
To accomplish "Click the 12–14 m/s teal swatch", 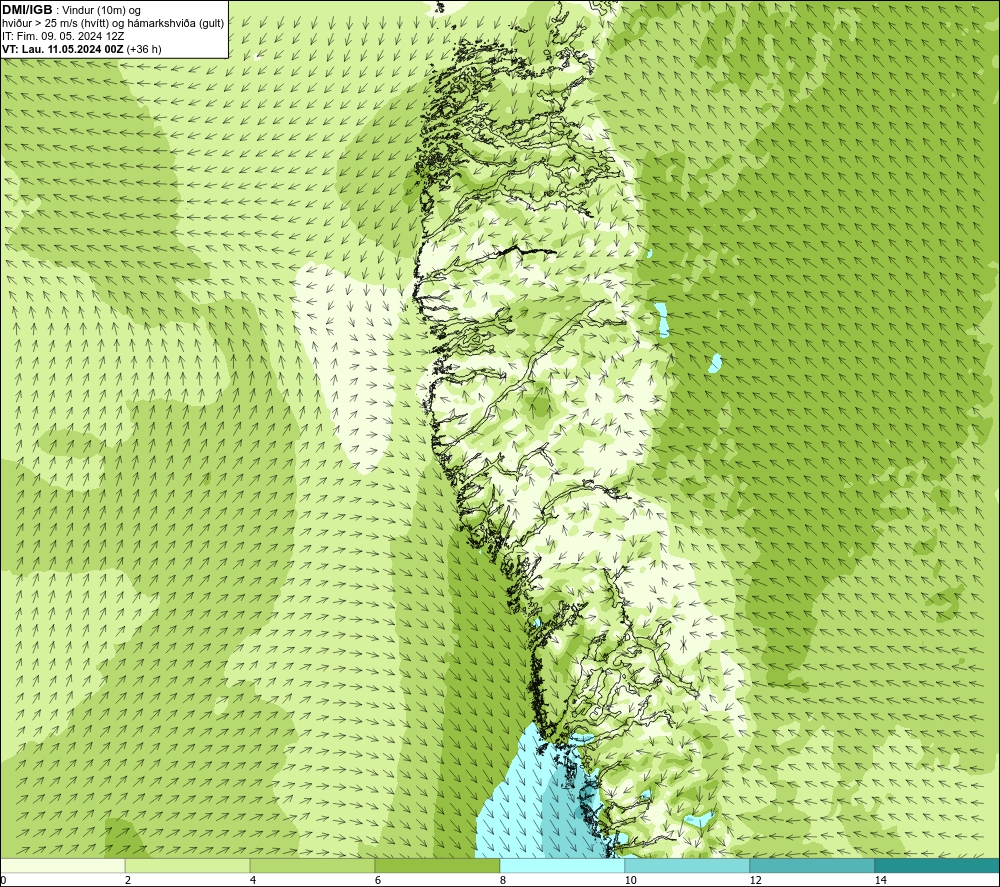I will (812, 865).
